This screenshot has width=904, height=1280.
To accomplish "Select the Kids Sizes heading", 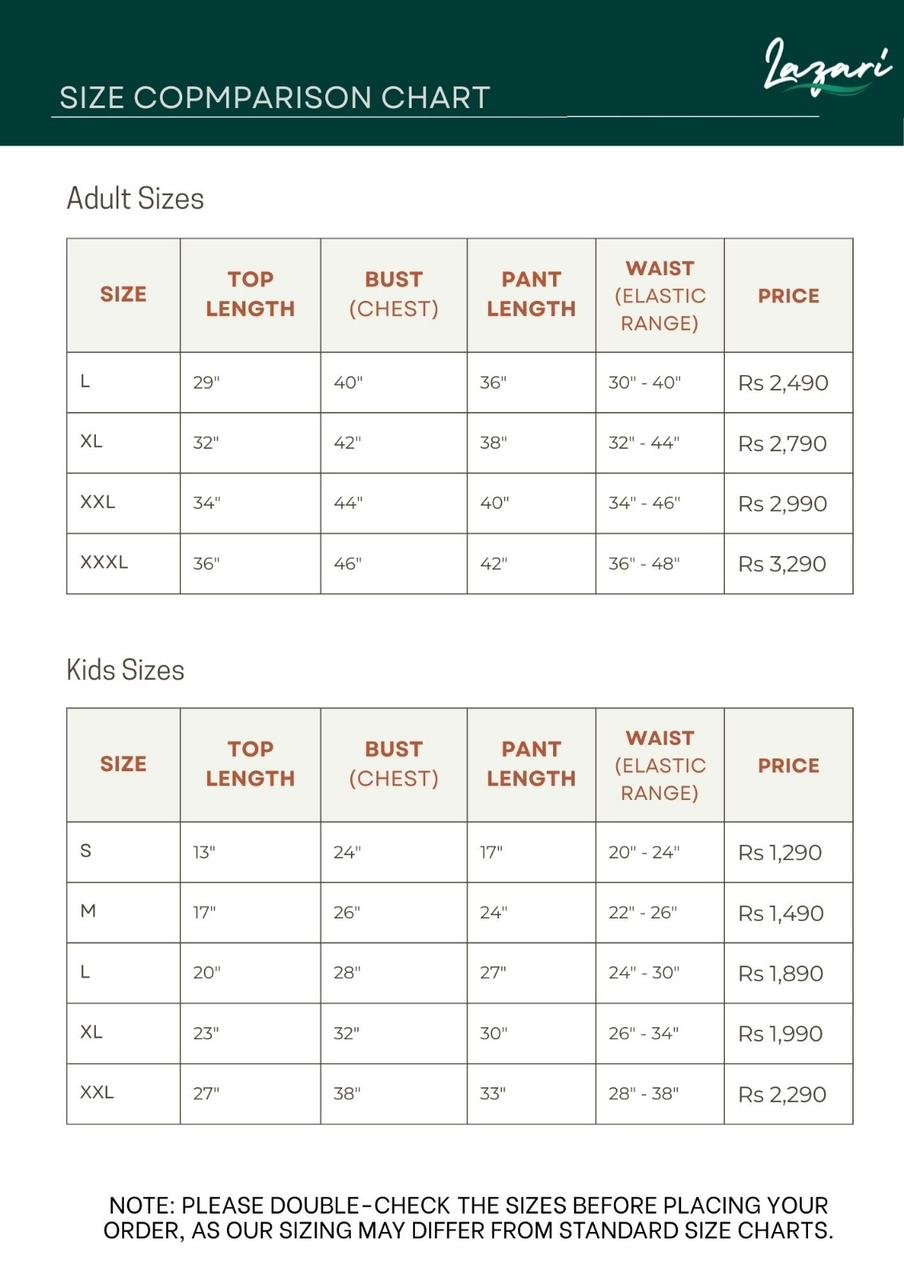I will click(x=125, y=669).
